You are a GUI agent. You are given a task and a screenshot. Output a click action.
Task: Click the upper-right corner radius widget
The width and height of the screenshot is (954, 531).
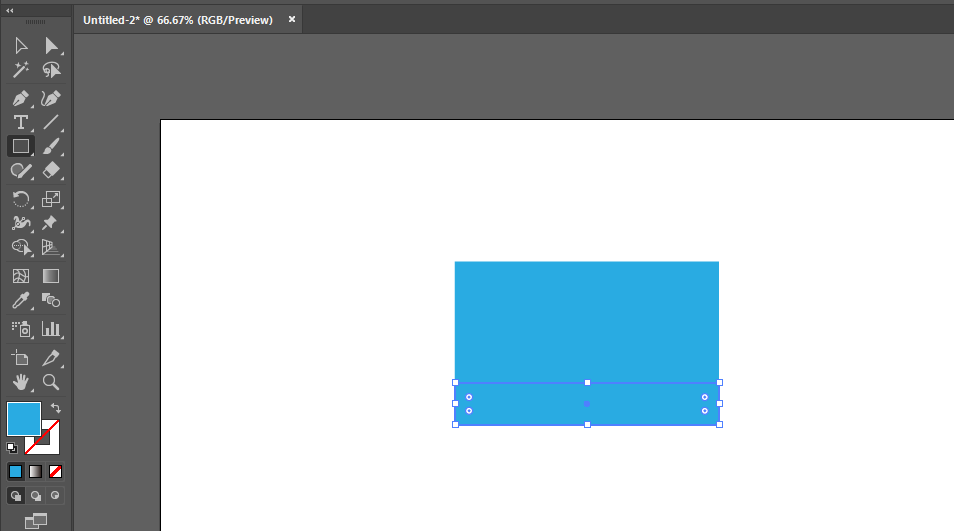coord(705,397)
